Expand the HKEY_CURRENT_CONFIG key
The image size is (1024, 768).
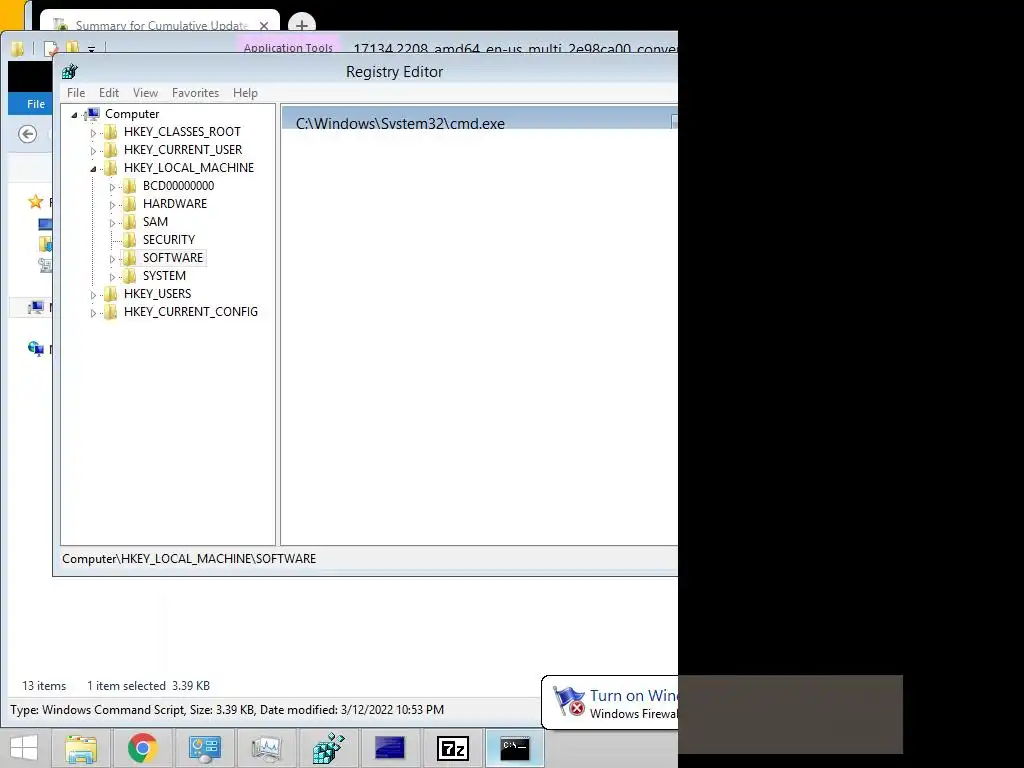(93, 313)
